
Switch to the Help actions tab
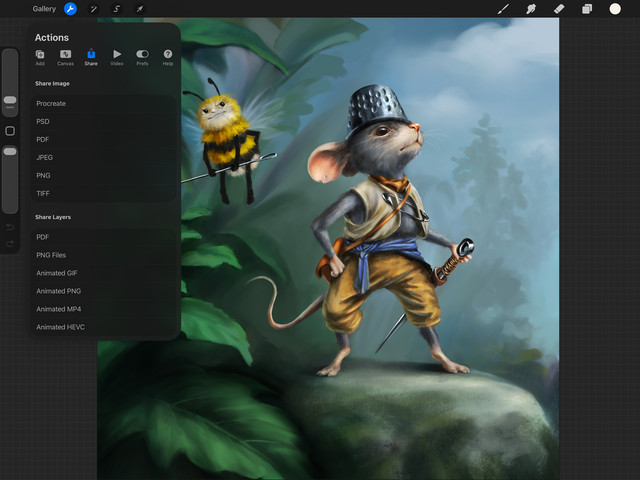168,58
